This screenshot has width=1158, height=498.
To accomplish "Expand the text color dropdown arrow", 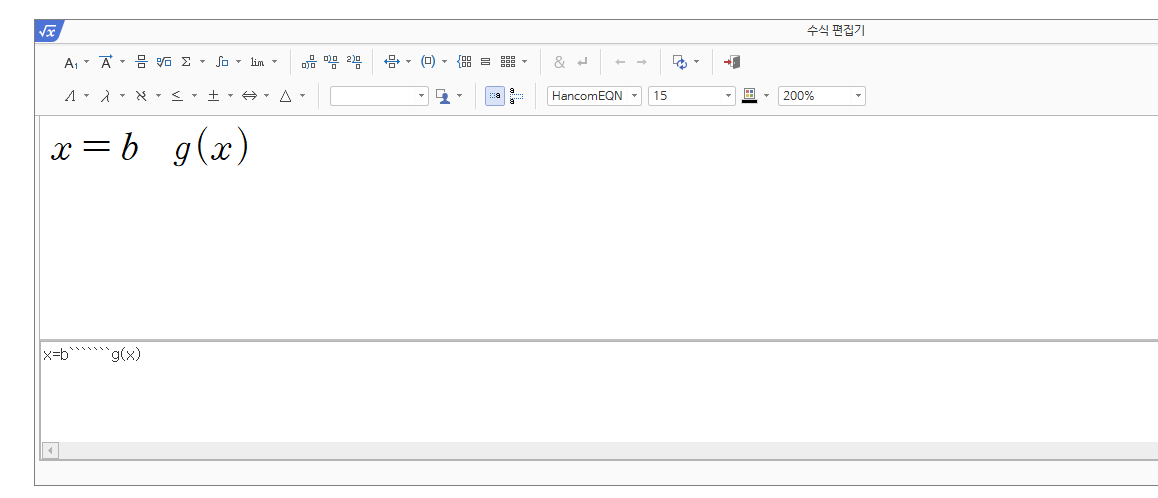I will coord(767,96).
